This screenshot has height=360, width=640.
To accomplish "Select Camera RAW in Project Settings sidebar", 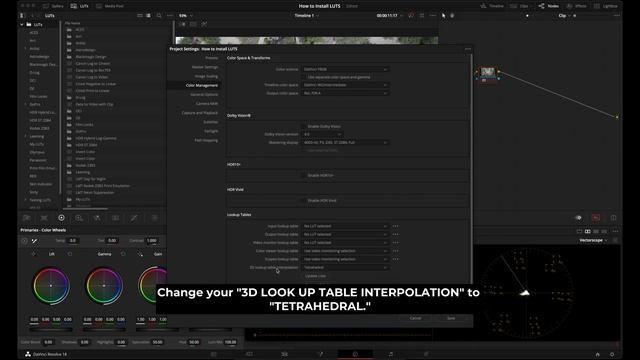I will point(207,104).
